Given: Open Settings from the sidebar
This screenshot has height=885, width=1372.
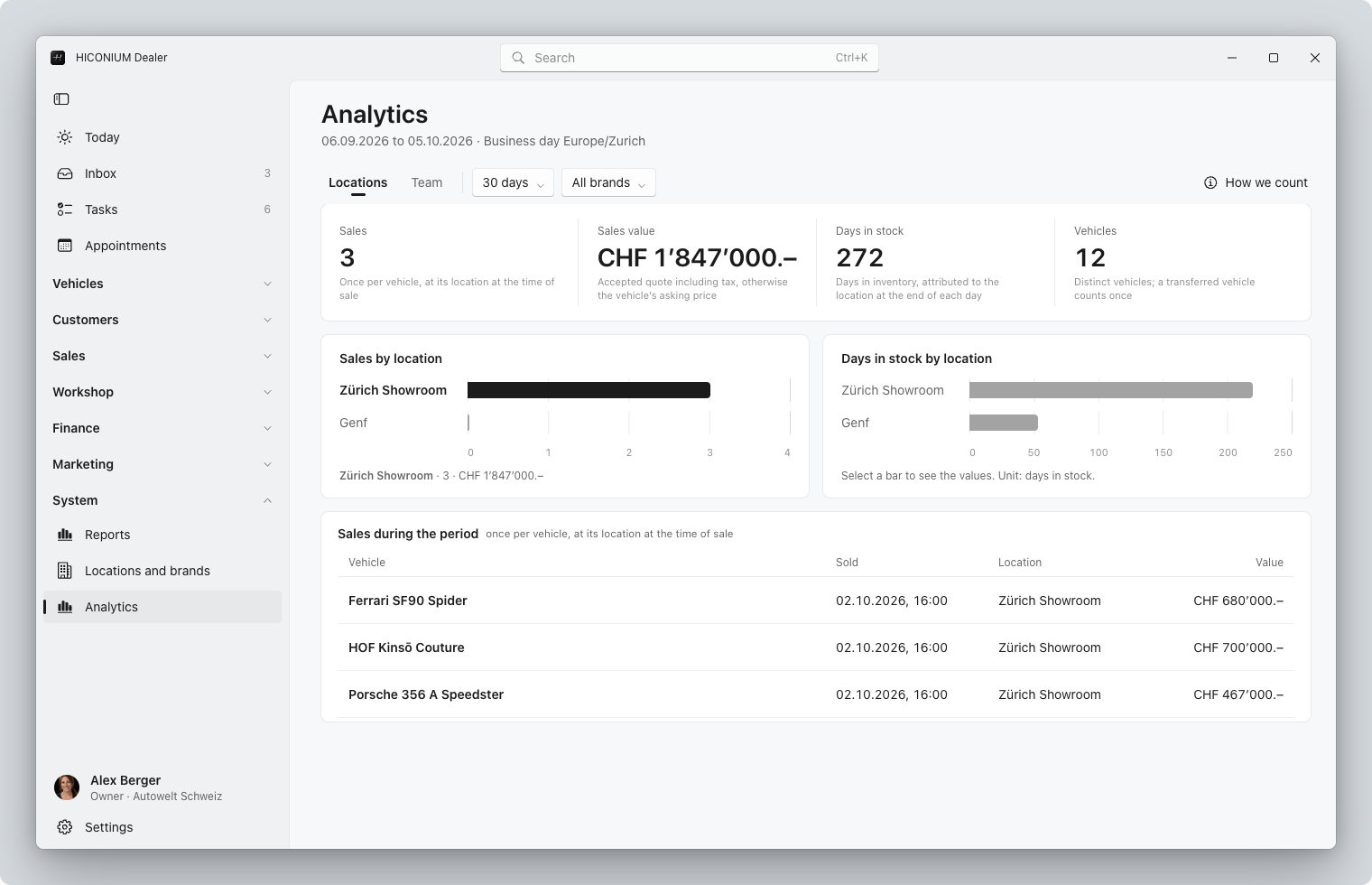Looking at the screenshot, I should 162,827.
